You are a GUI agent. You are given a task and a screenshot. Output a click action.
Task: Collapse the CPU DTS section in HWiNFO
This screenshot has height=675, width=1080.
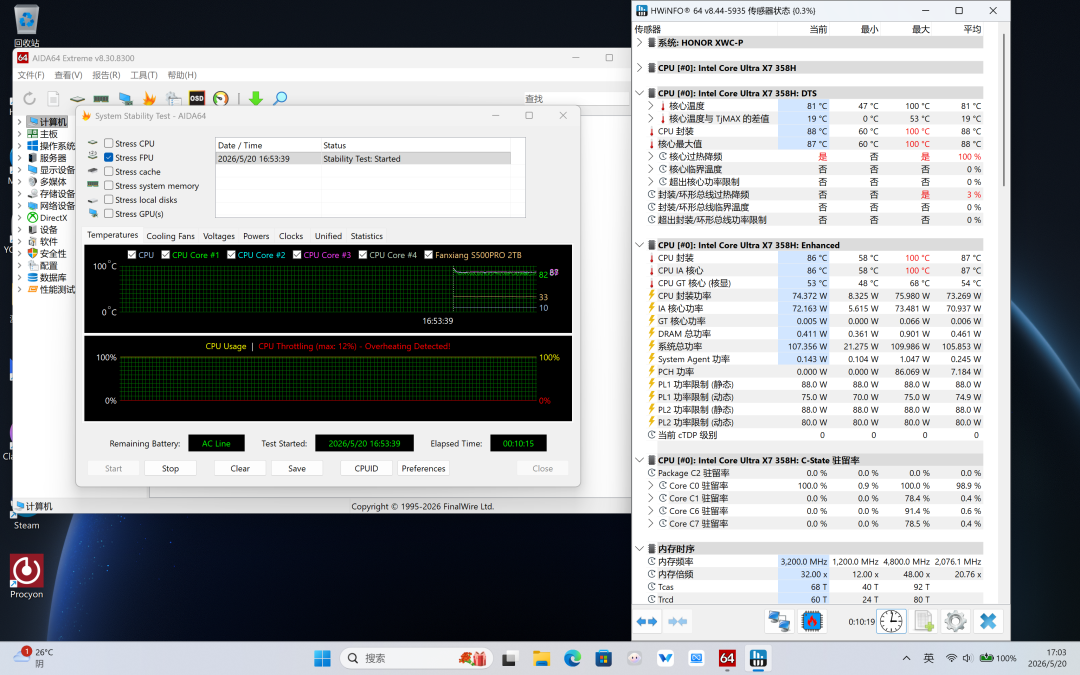coord(639,93)
